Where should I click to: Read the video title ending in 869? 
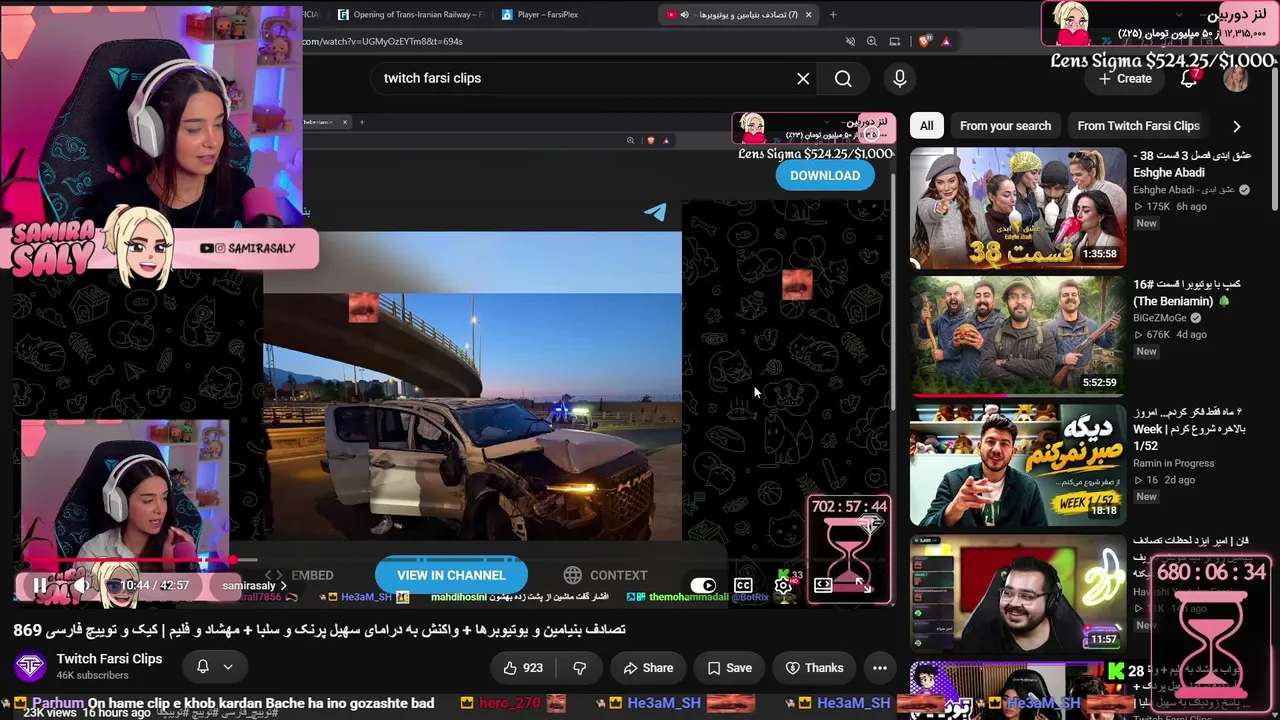319,629
